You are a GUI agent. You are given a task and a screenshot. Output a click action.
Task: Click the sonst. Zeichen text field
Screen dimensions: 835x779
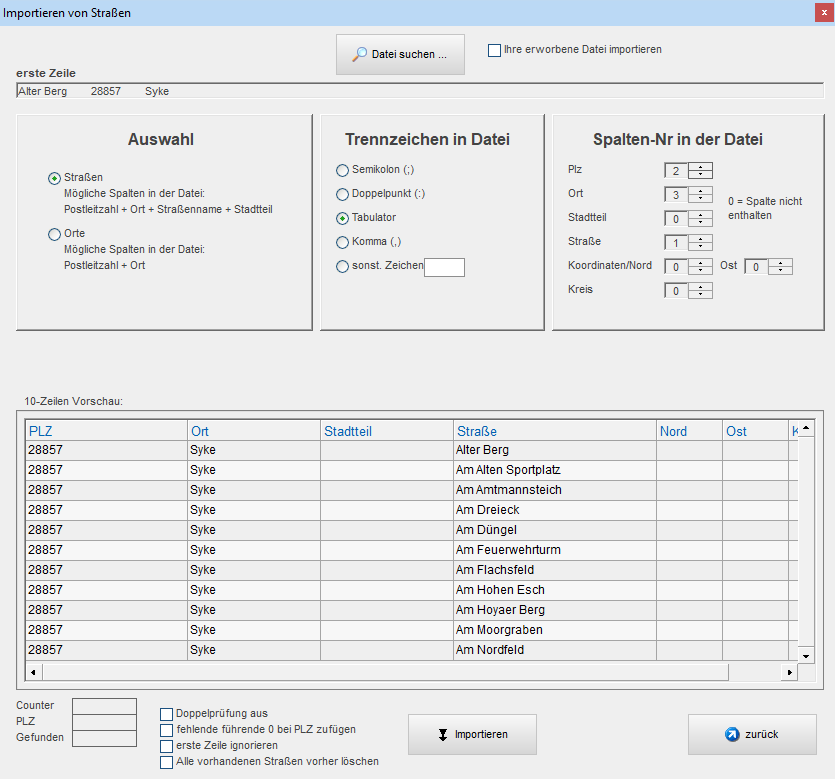click(x=444, y=267)
